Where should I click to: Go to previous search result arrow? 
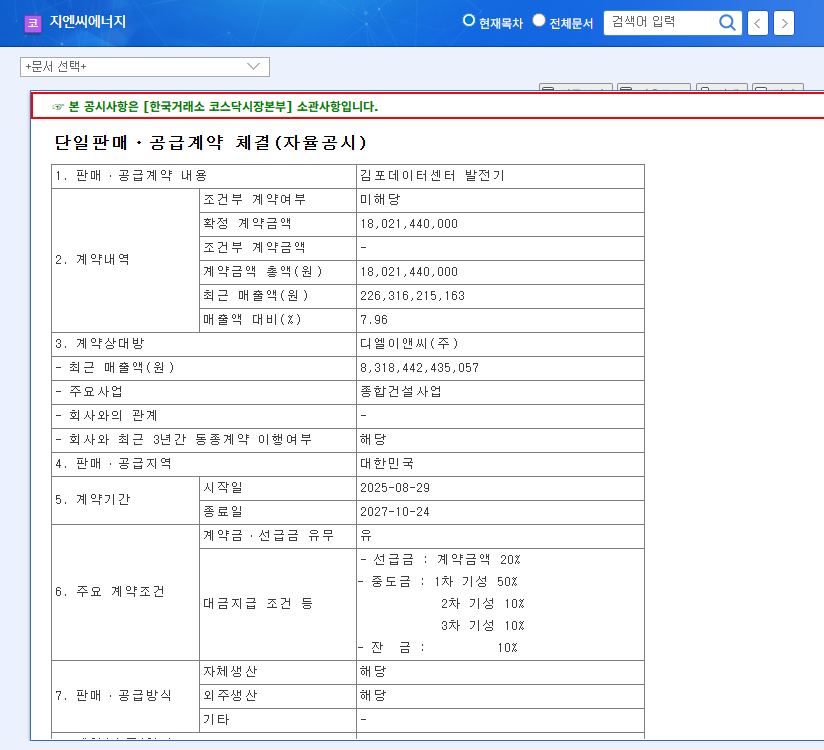coord(757,23)
